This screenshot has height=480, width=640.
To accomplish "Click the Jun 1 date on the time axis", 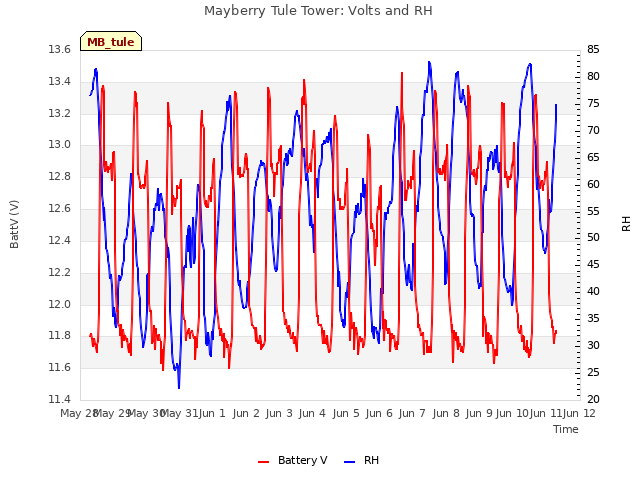I will (x=212, y=413).
